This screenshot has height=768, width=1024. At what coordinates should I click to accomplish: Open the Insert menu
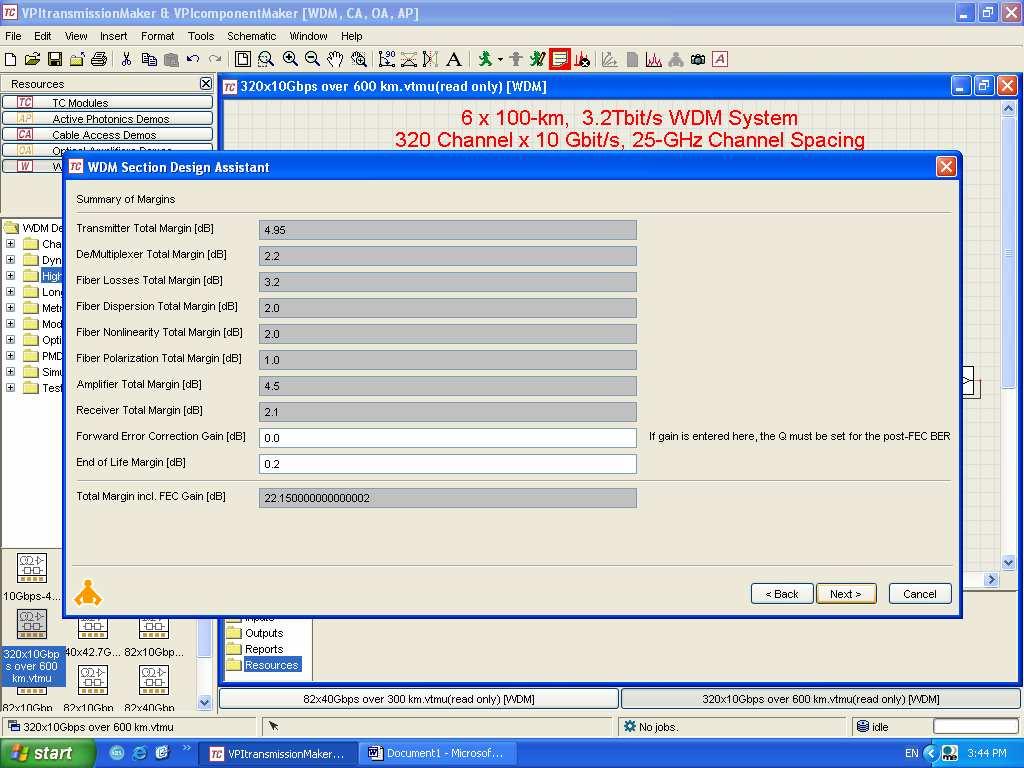(114, 36)
